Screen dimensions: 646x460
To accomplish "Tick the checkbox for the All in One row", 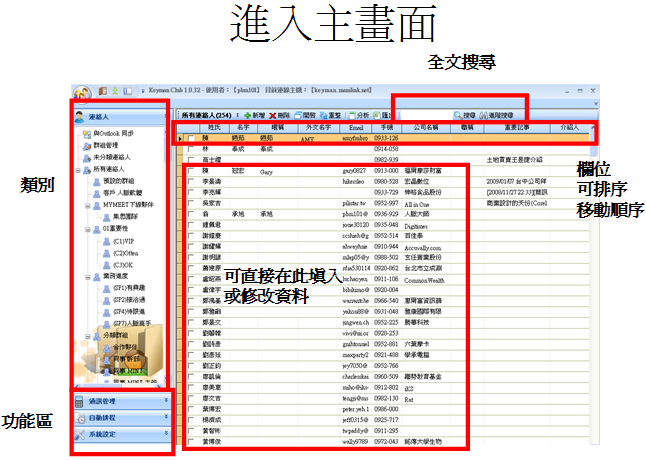I will [x=191, y=203].
